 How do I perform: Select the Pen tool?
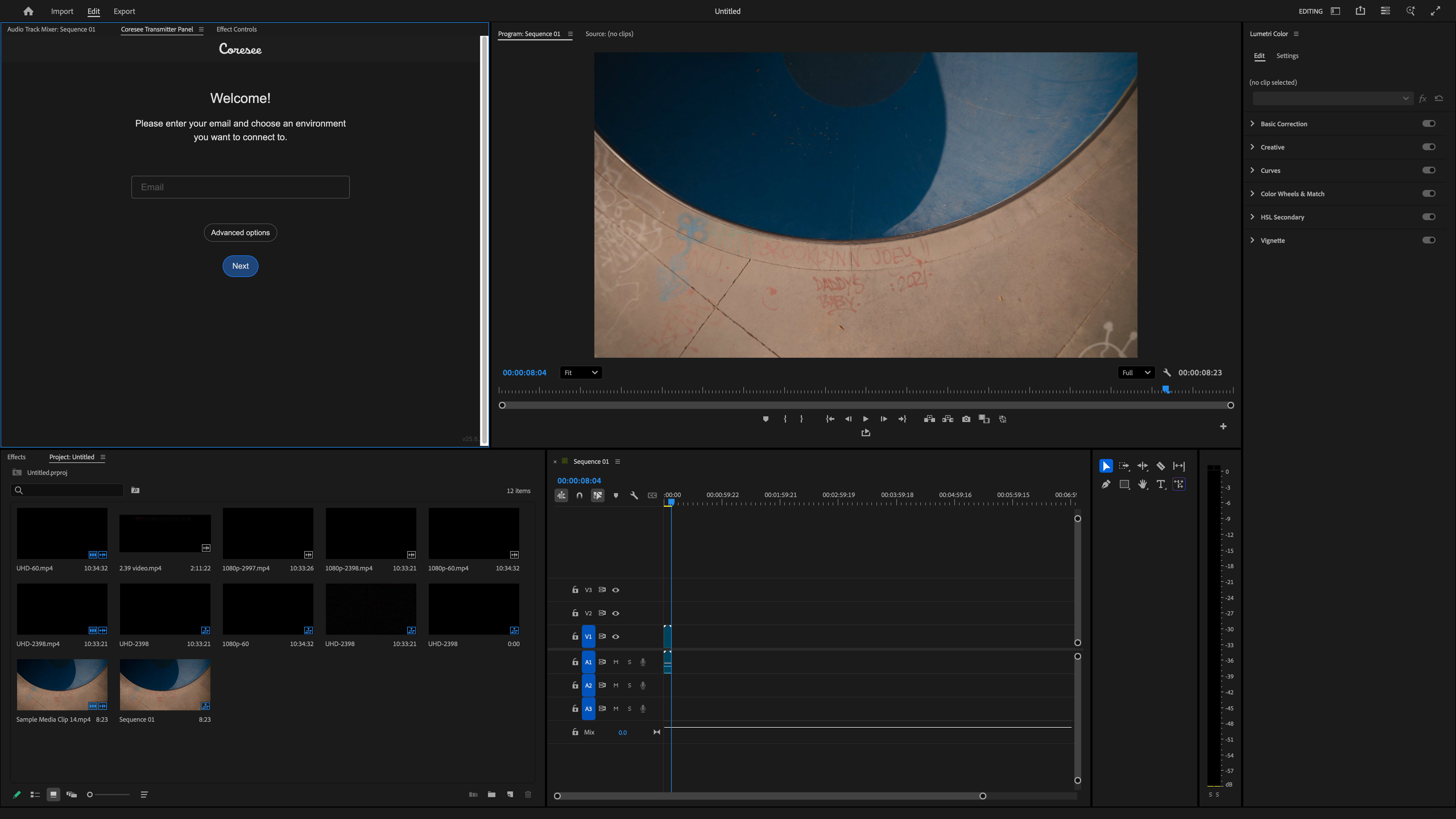[x=1106, y=484]
